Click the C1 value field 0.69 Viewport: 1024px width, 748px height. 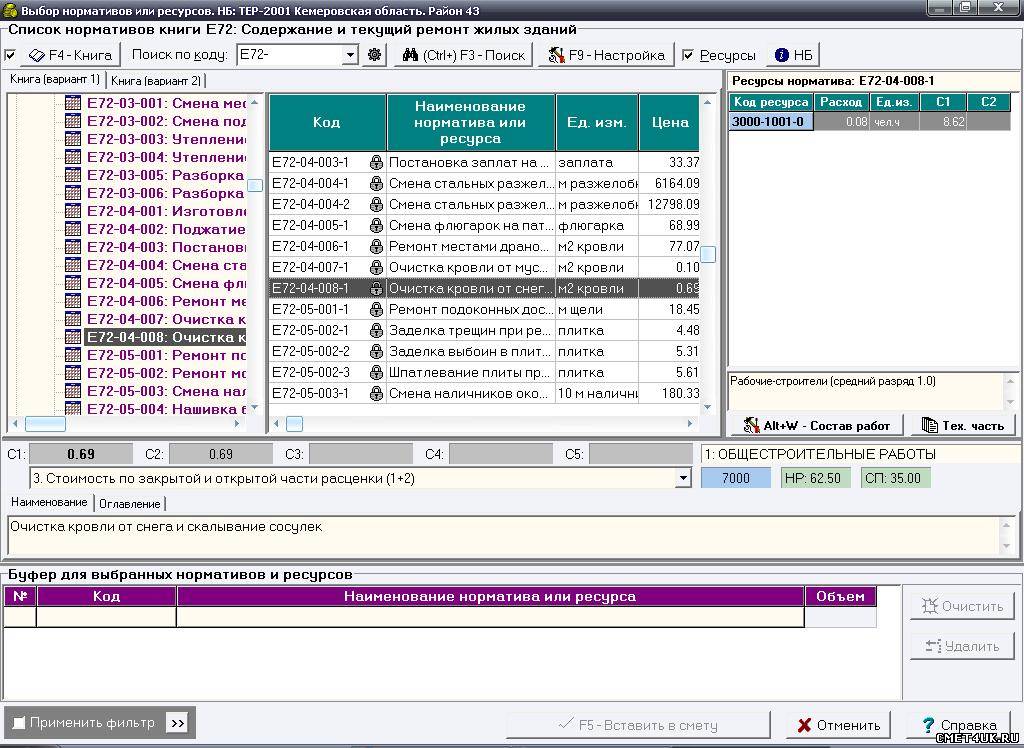81,454
